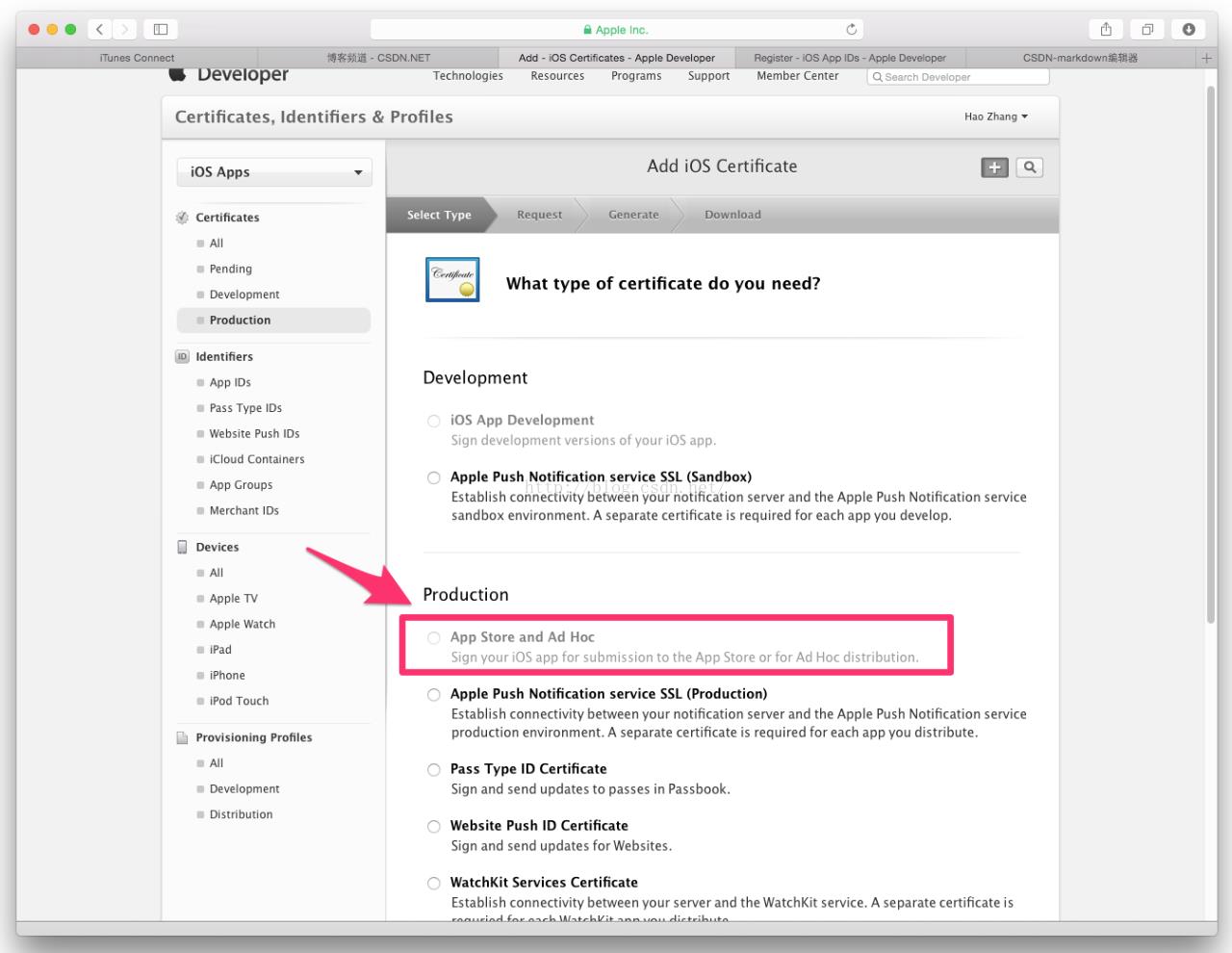1232x953 pixels.
Task: Open Merchant IDs in sidebar
Action: tap(244, 511)
